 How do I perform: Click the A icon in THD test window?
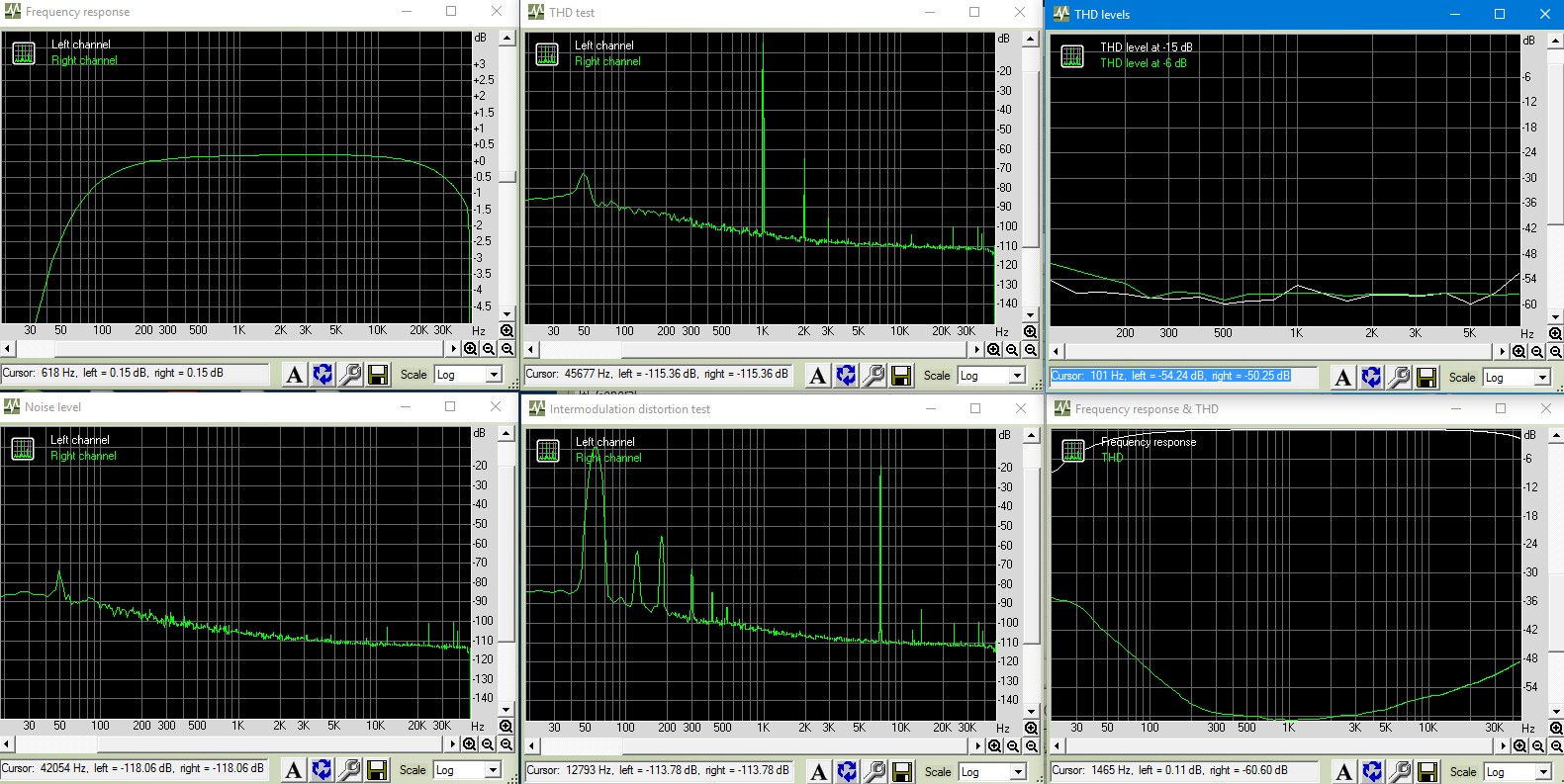point(817,376)
